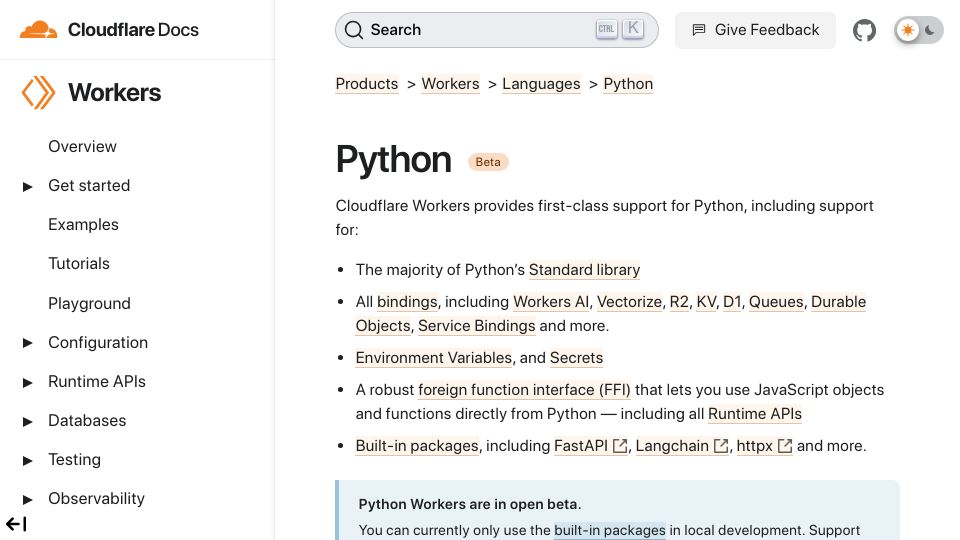
Task: Go to Workers breadcrumb link
Action: [451, 84]
